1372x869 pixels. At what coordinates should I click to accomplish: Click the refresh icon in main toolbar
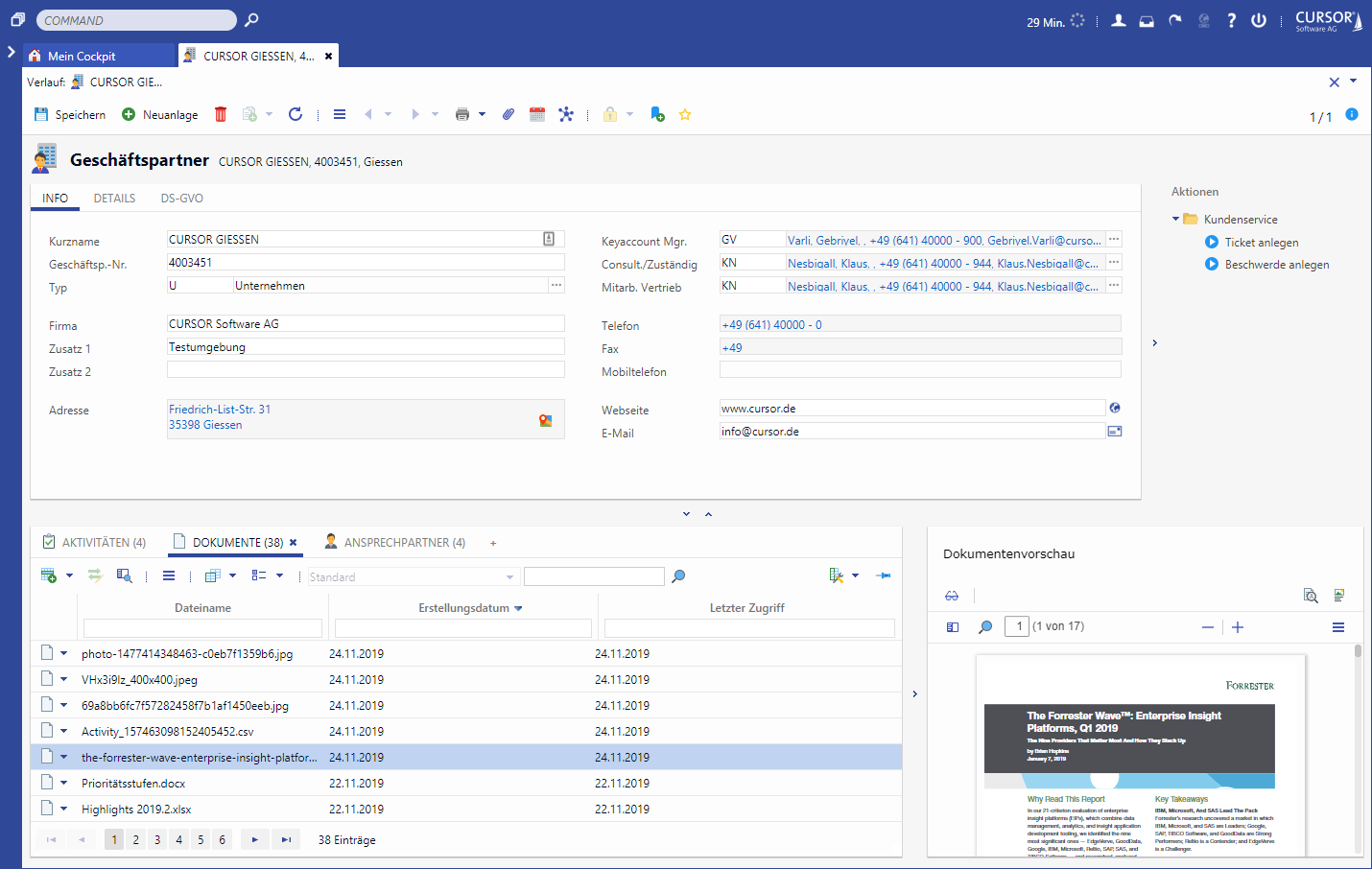click(296, 114)
